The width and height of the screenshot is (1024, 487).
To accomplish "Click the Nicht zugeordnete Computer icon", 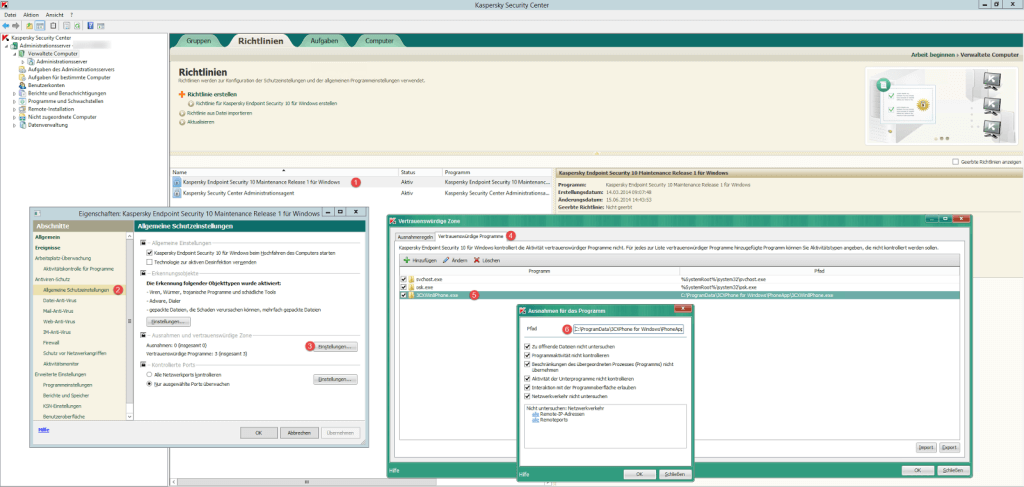I will click(x=23, y=117).
